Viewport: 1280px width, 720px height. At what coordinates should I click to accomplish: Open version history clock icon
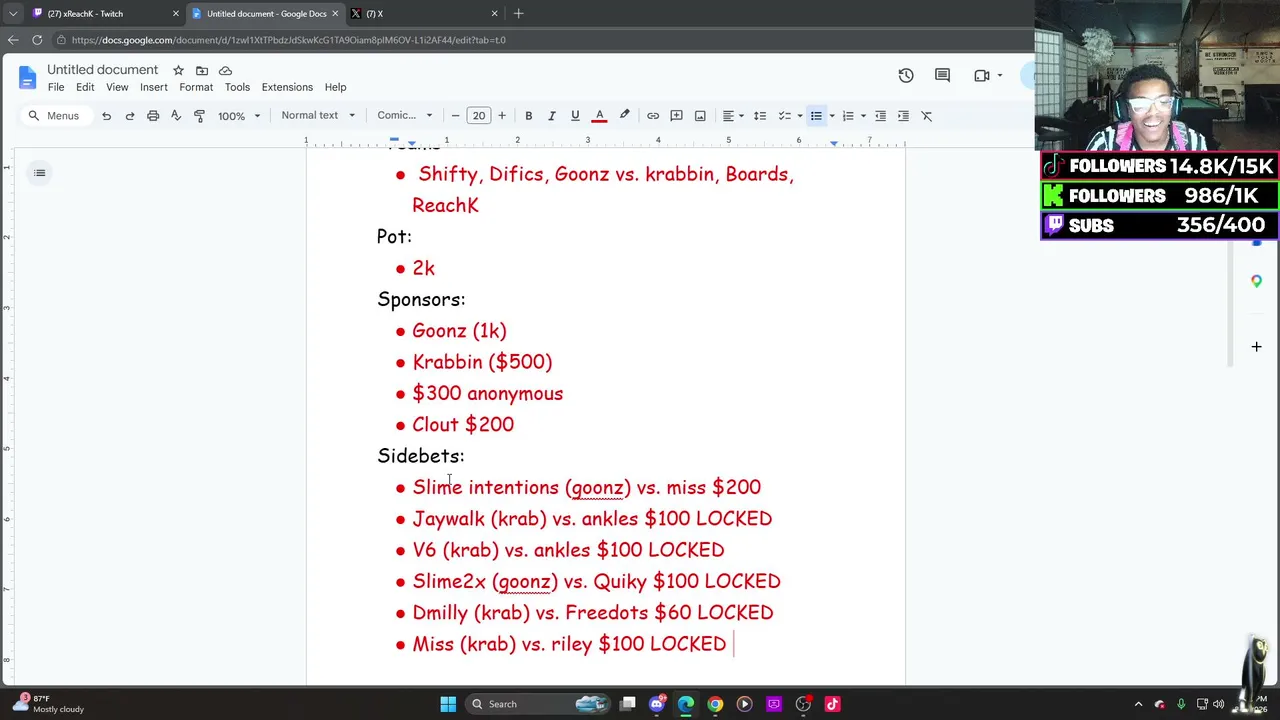coord(906,75)
